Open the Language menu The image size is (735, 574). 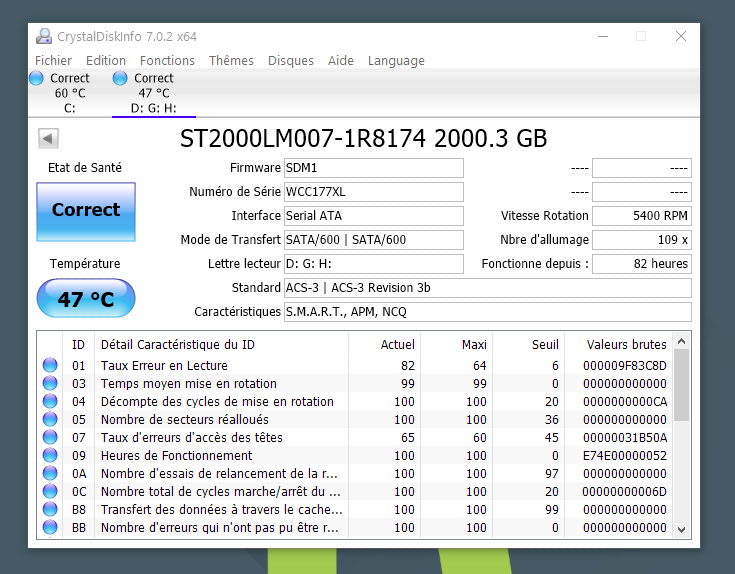click(396, 60)
